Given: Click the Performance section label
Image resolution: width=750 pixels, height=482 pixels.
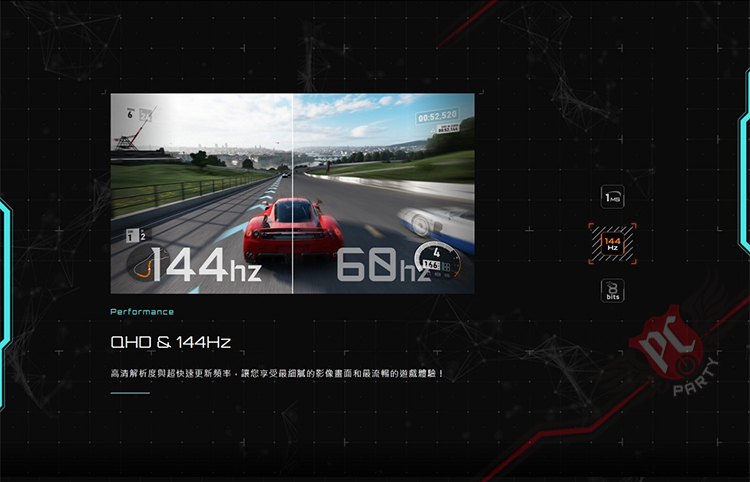Looking at the screenshot, I should [x=142, y=312].
